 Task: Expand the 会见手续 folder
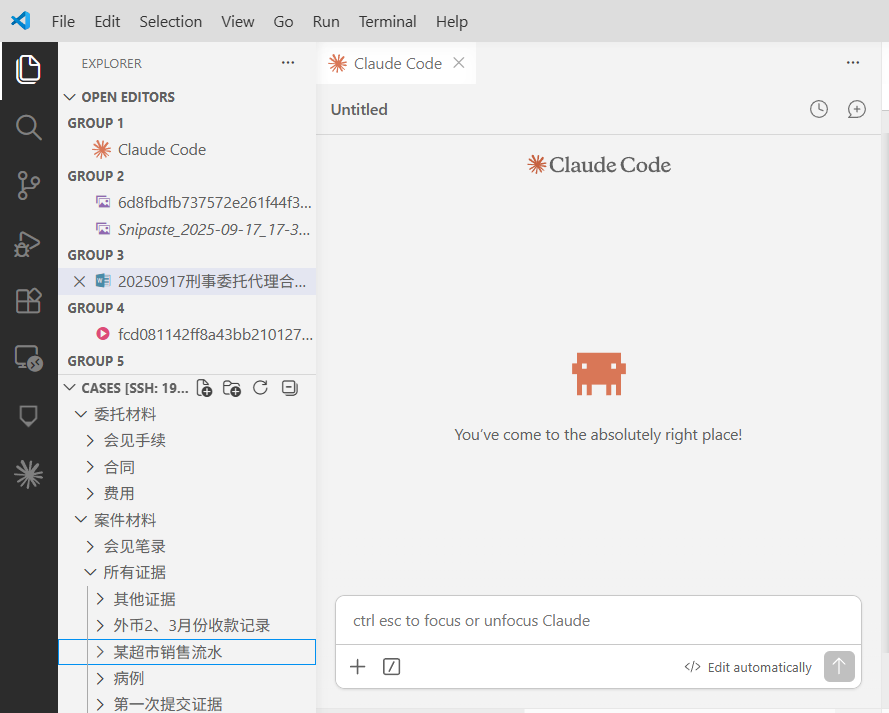[90, 440]
